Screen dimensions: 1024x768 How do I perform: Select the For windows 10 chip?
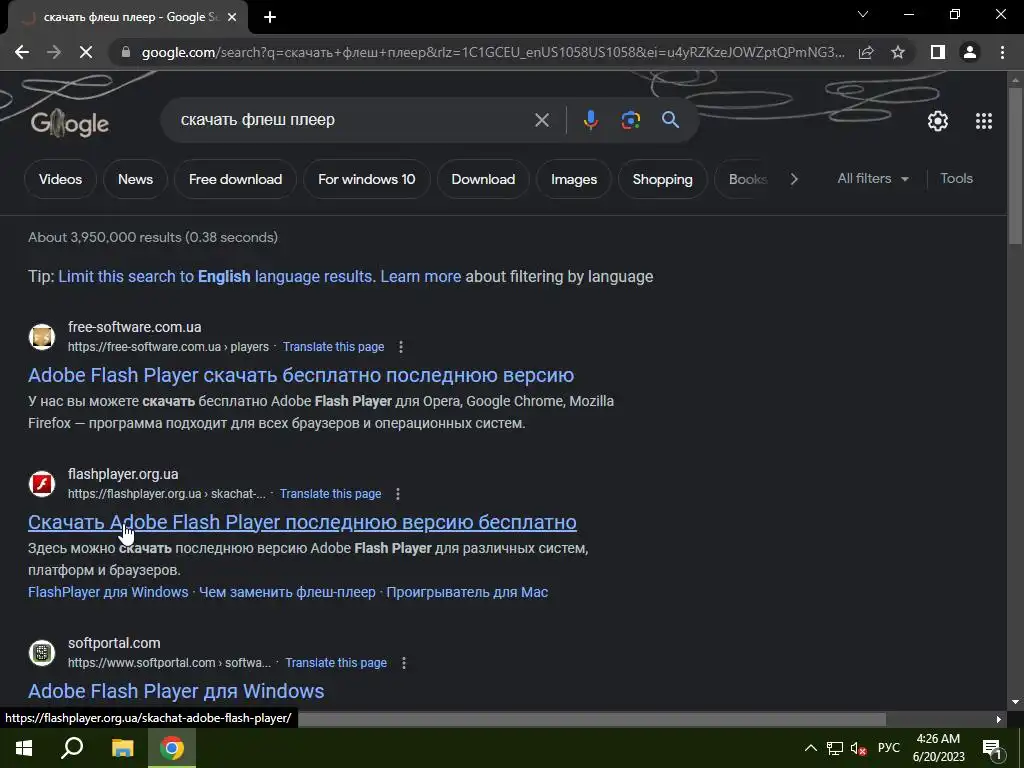(366, 179)
